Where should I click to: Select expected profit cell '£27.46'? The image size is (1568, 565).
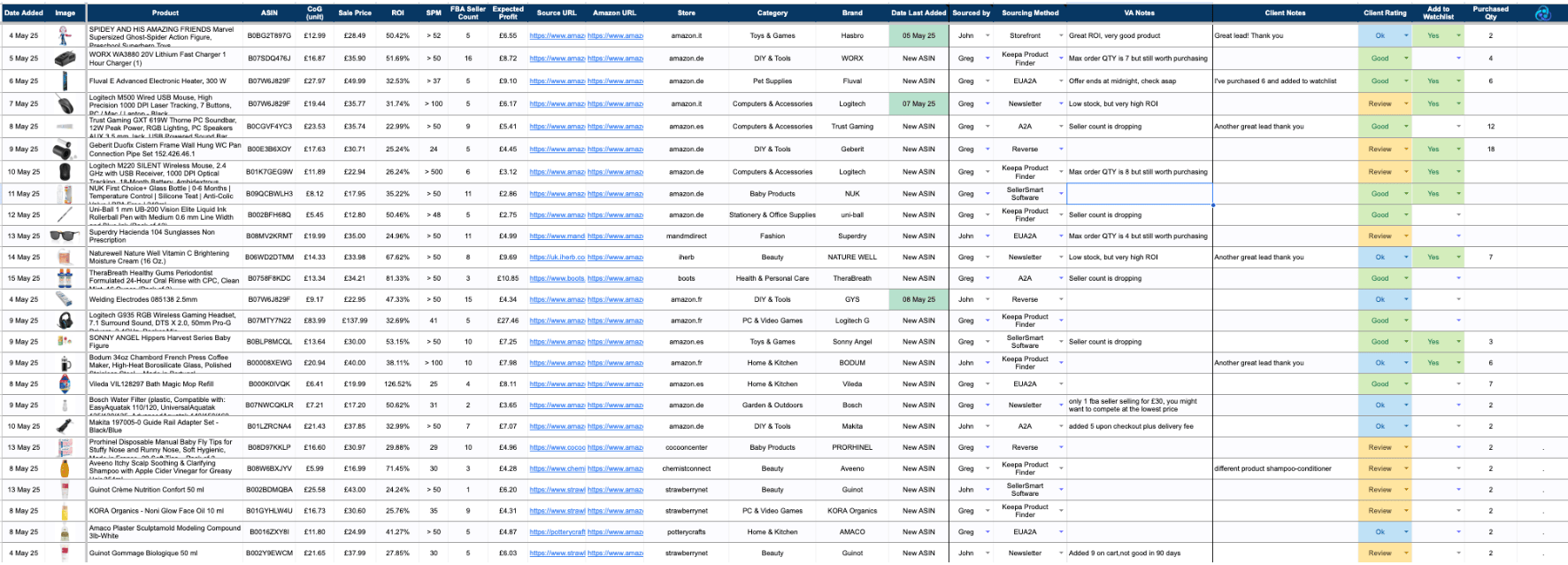[x=508, y=321]
